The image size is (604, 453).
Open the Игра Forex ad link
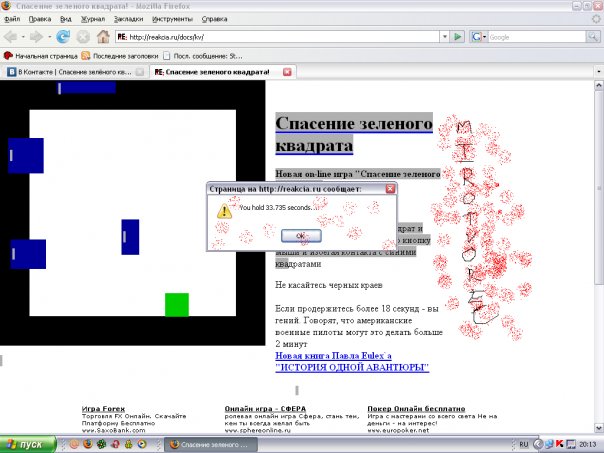[104, 409]
